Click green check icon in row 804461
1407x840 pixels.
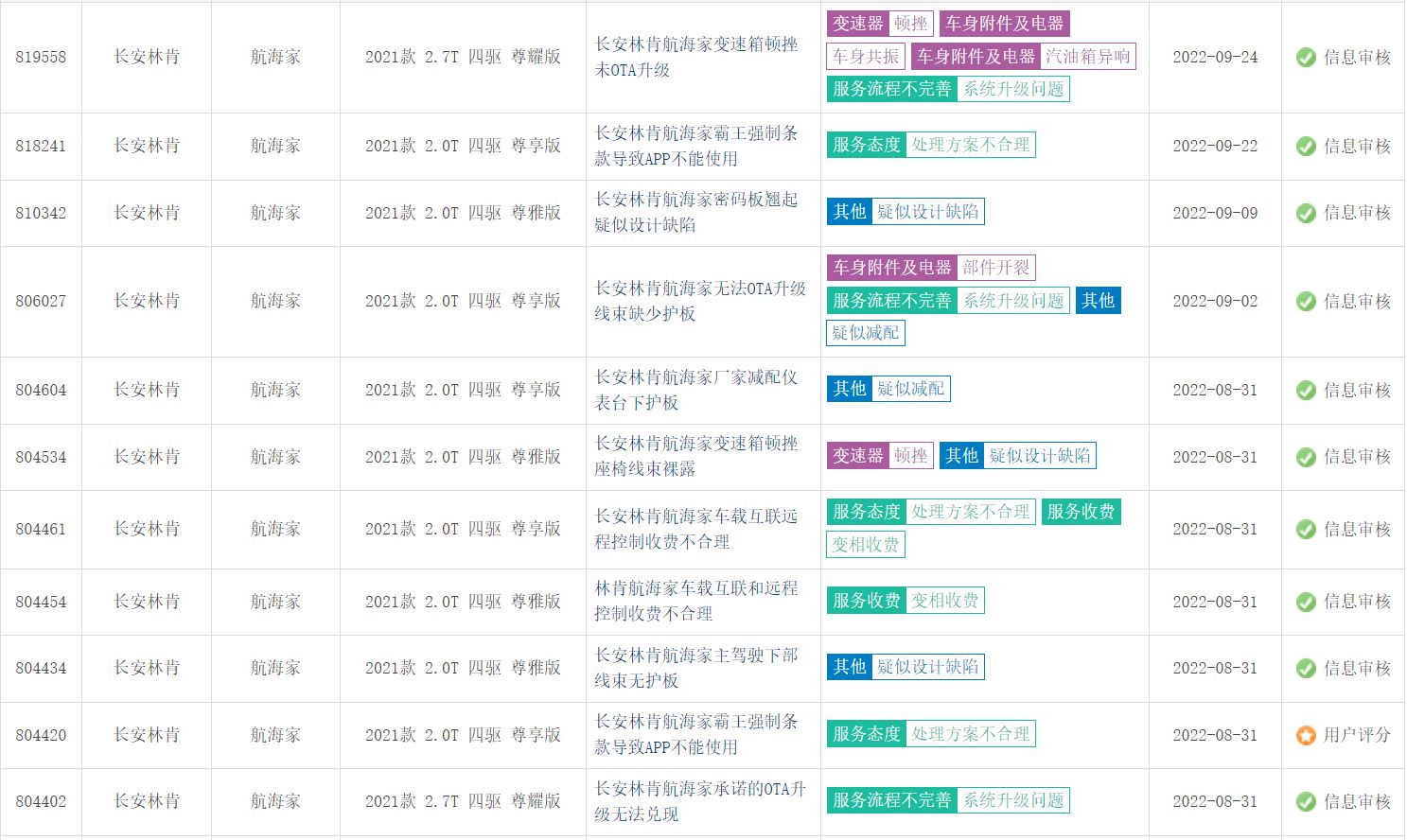[x=1306, y=529]
